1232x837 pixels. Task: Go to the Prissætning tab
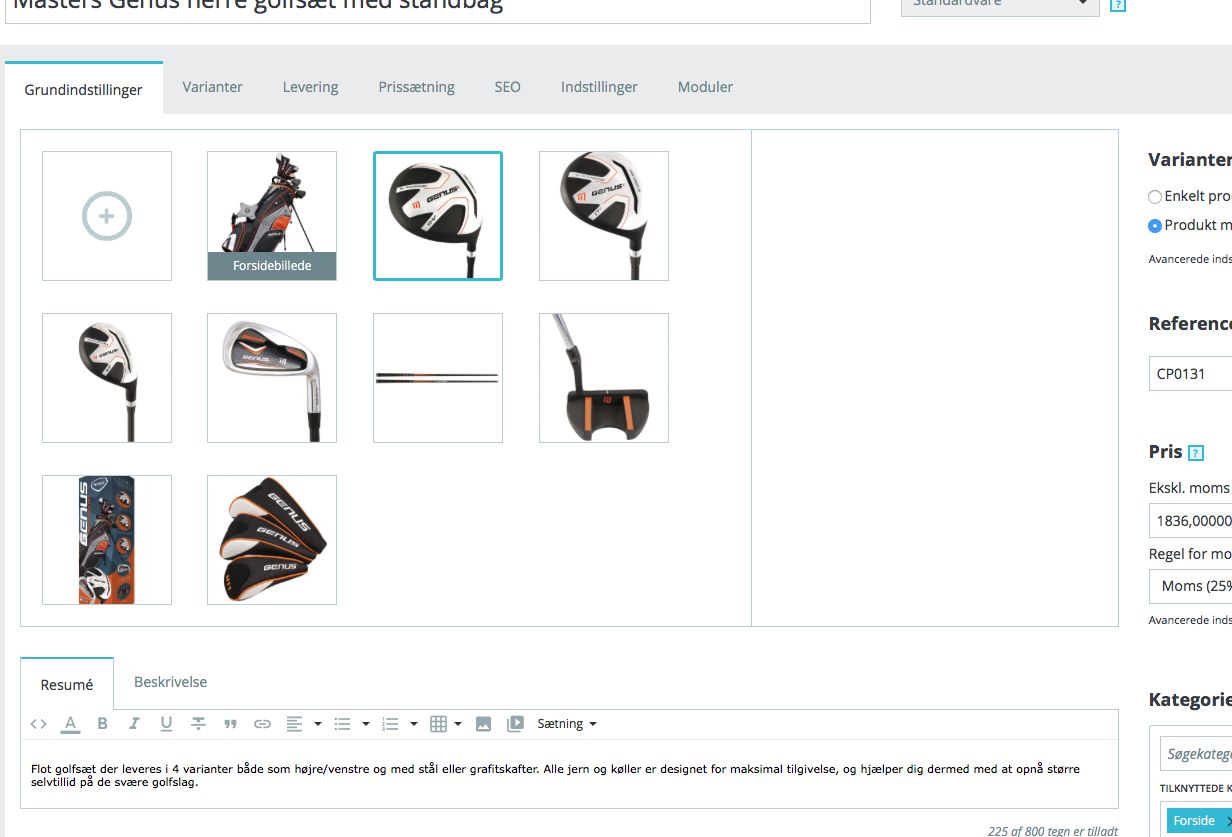click(416, 87)
